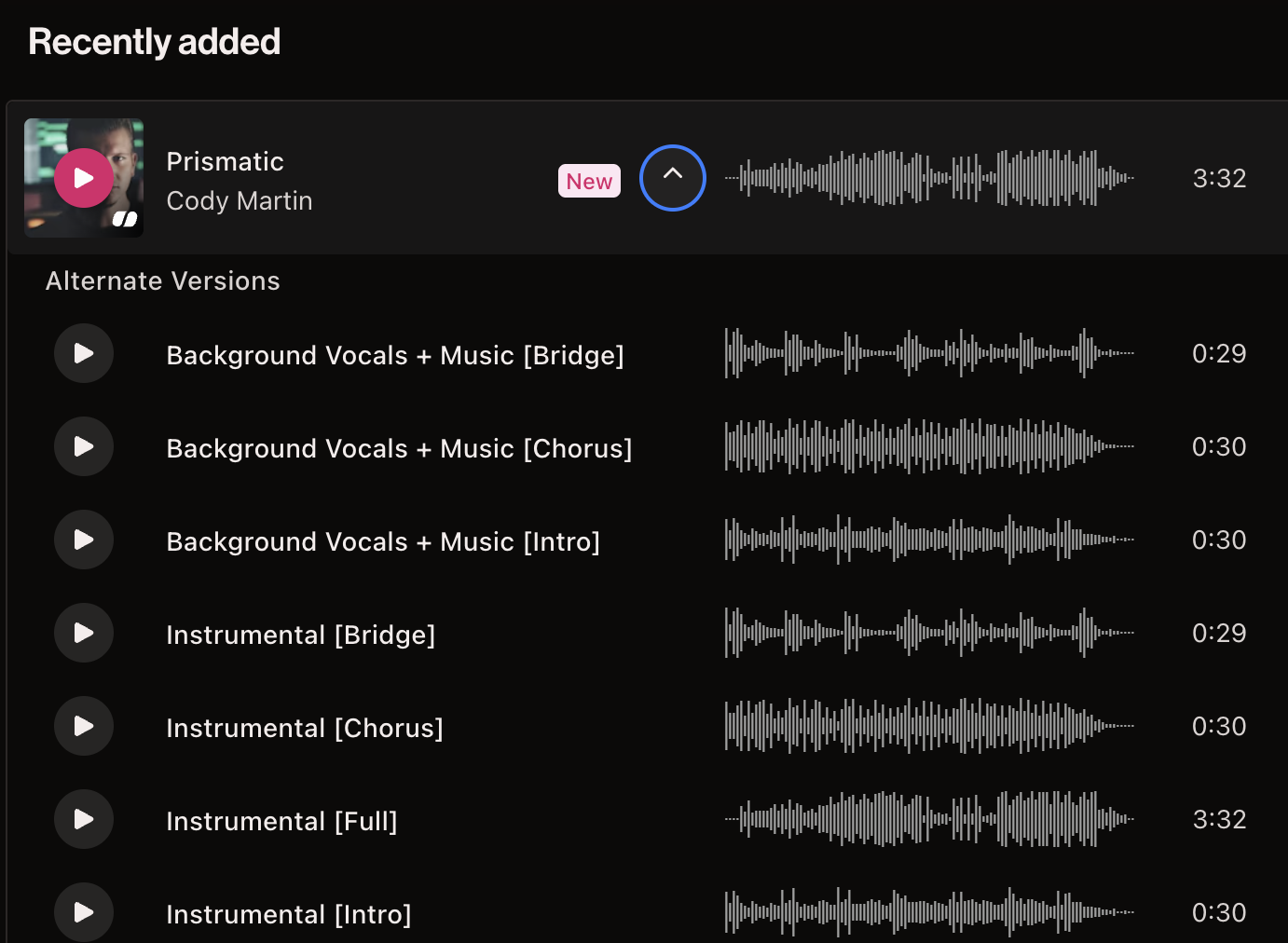
Task: Play the Instrumental [Full] version
Action: click(84, 819)
